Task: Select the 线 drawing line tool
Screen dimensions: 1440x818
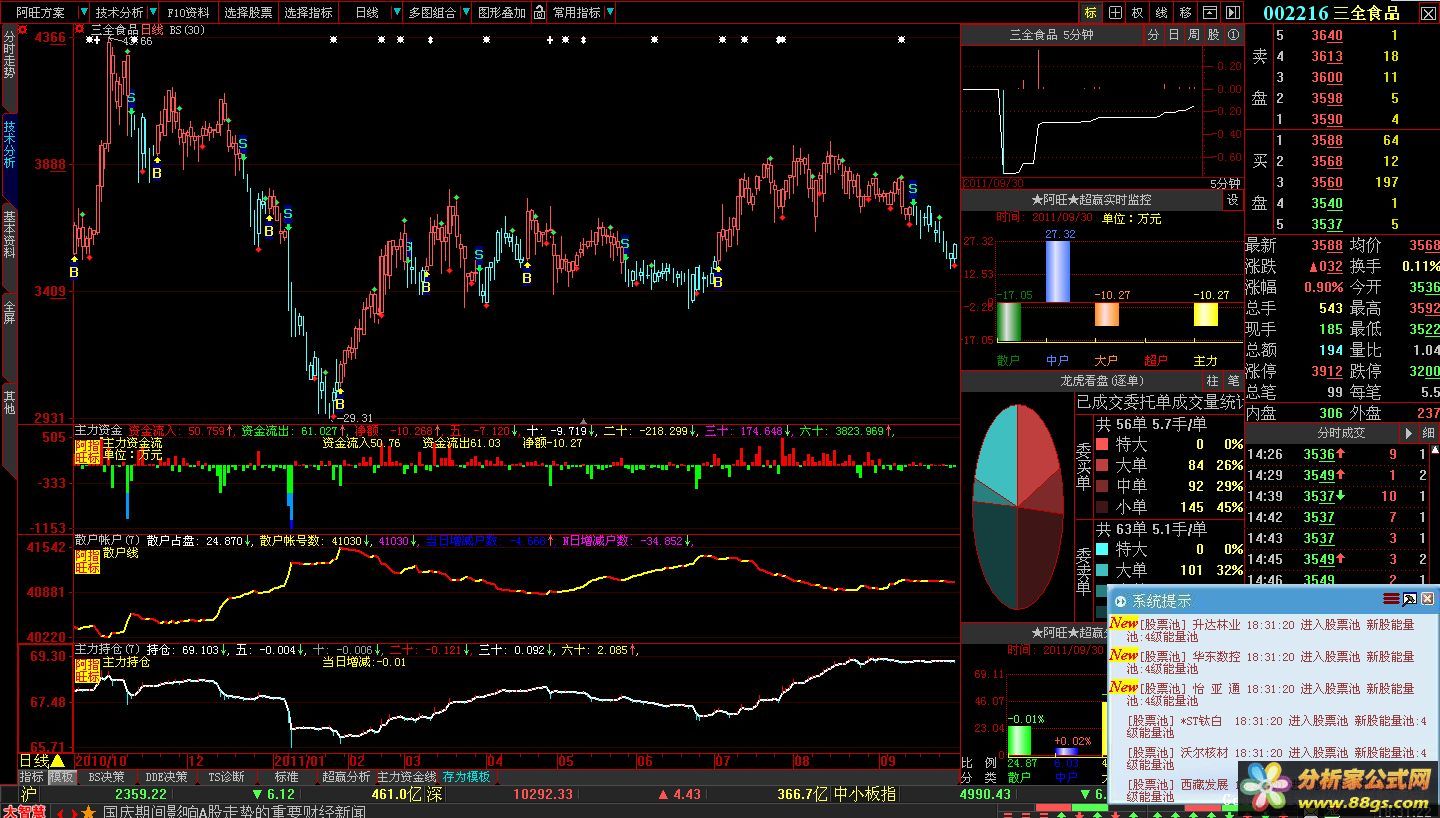Action: tap(1162, 13)
